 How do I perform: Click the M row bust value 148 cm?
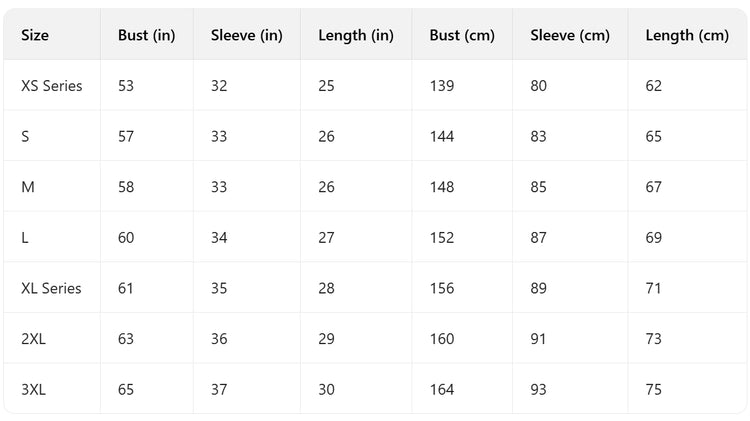click(442, 187)
